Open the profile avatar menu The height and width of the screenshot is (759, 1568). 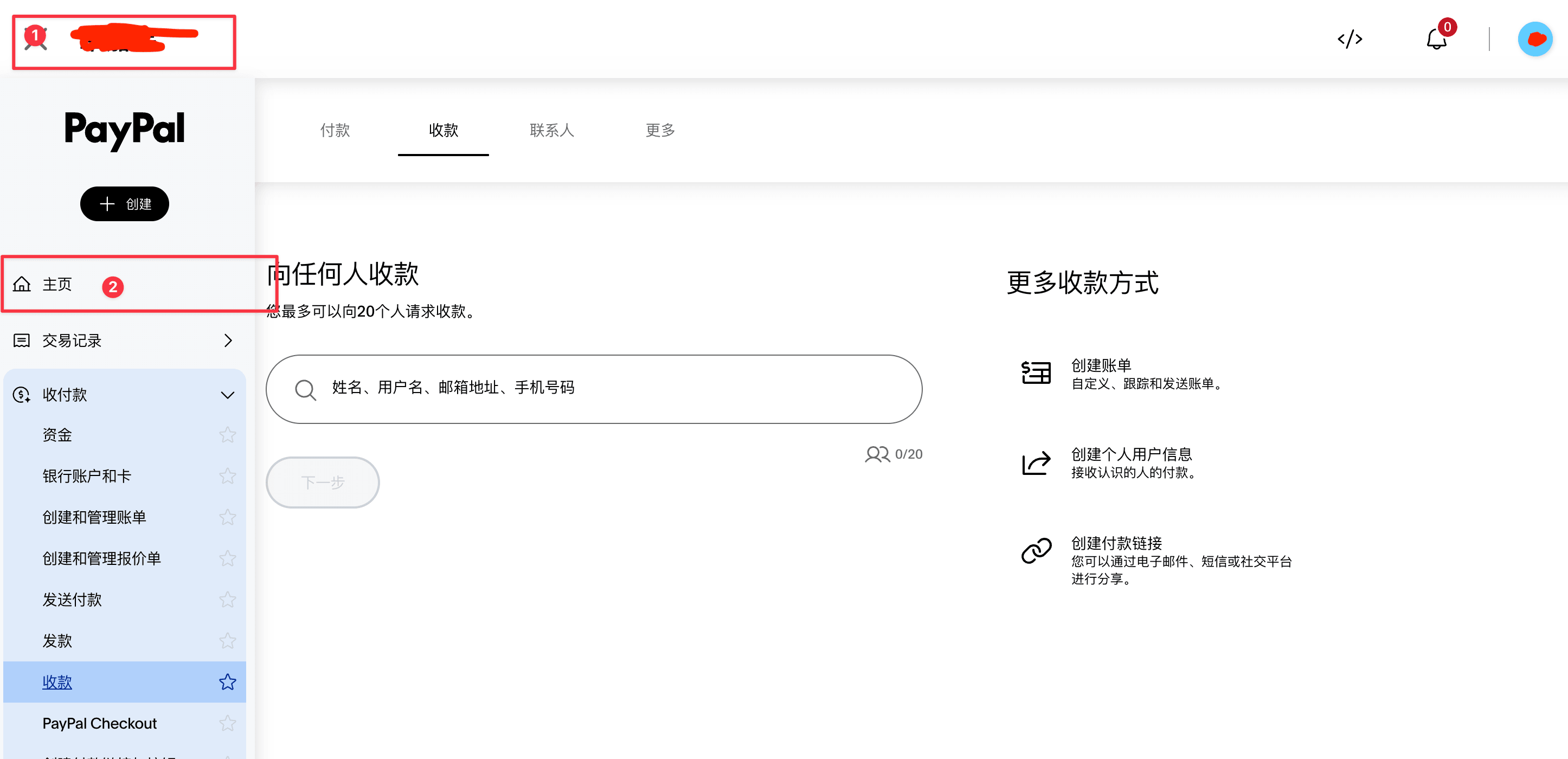point(1534,40)
